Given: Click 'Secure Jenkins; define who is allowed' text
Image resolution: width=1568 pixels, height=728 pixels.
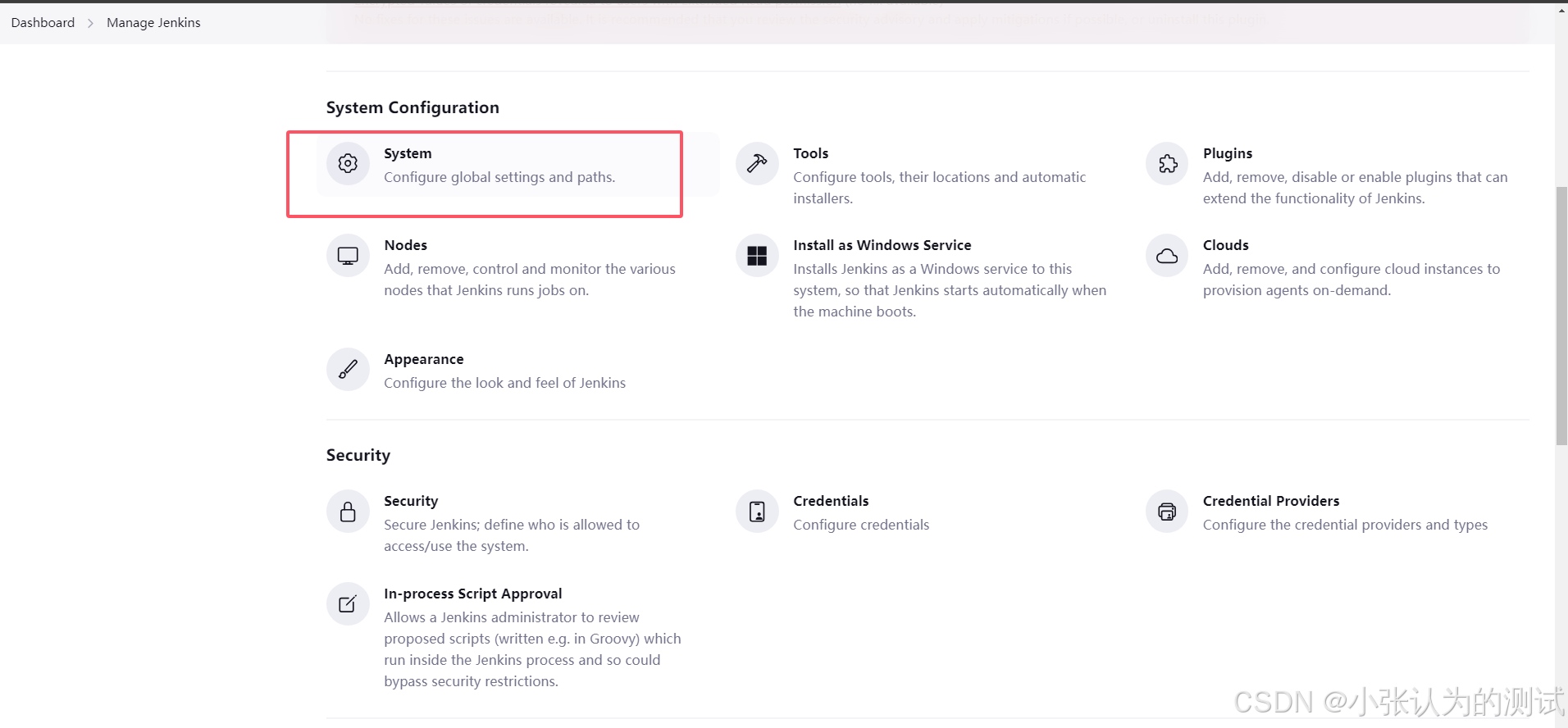Looking at the screenshot, I should 512,535.
